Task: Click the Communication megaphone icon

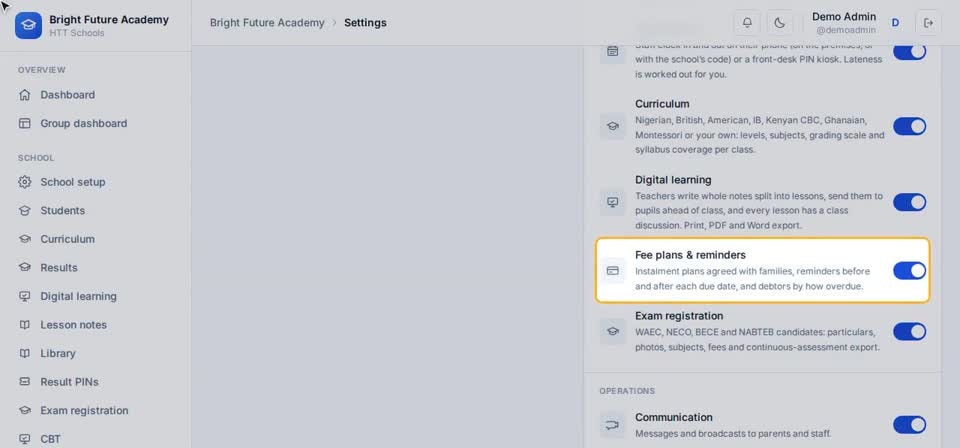Action: tap(612, 425)
